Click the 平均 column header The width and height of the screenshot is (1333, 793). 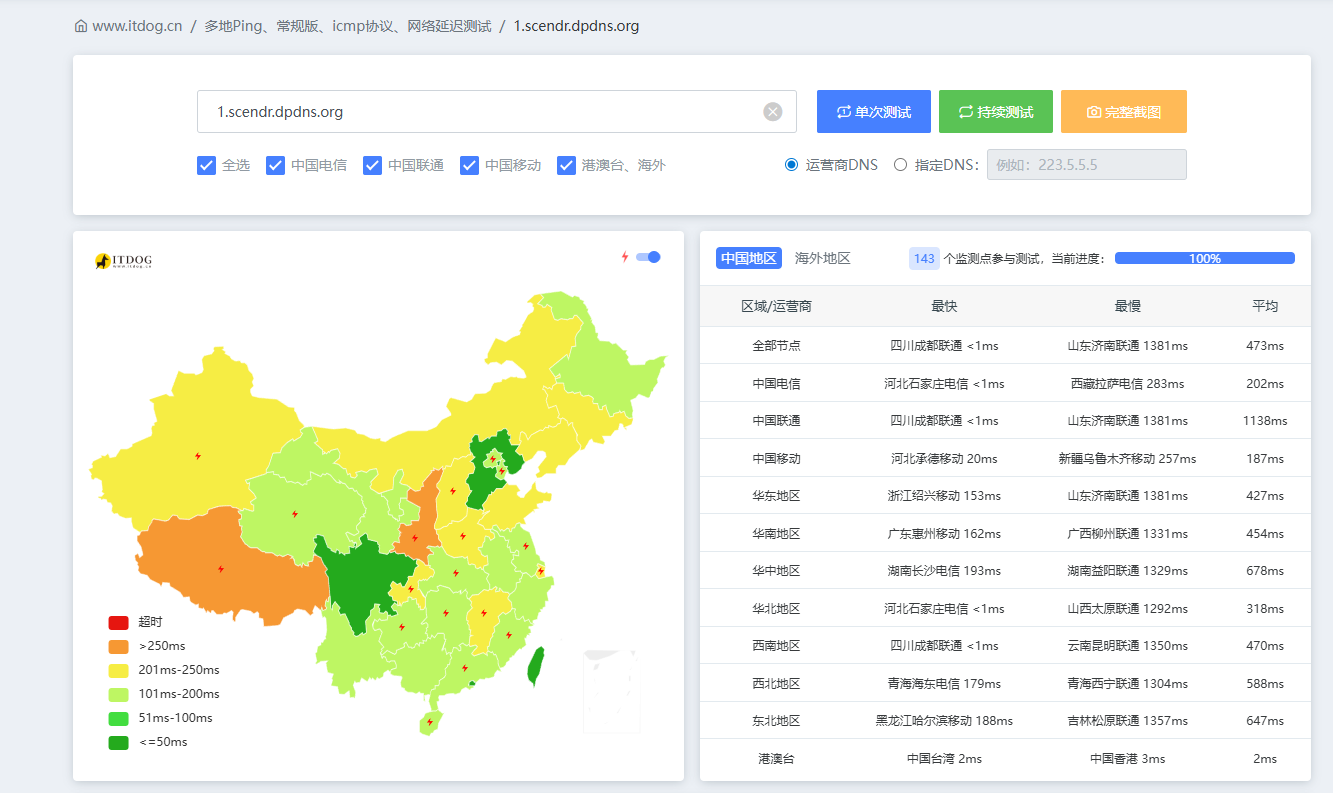tap(1265, 306)
